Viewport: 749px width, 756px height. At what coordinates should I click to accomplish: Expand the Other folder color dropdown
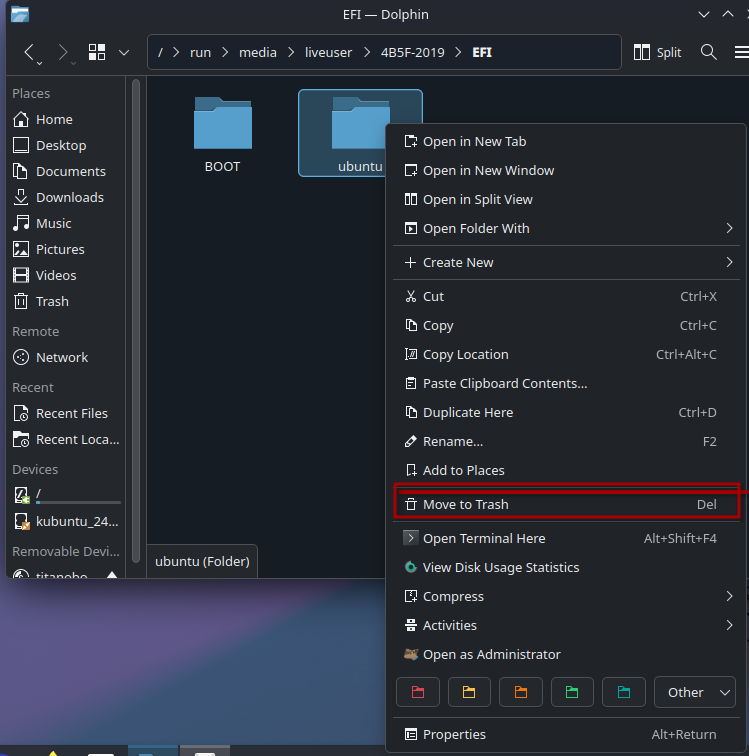[694, 692]
